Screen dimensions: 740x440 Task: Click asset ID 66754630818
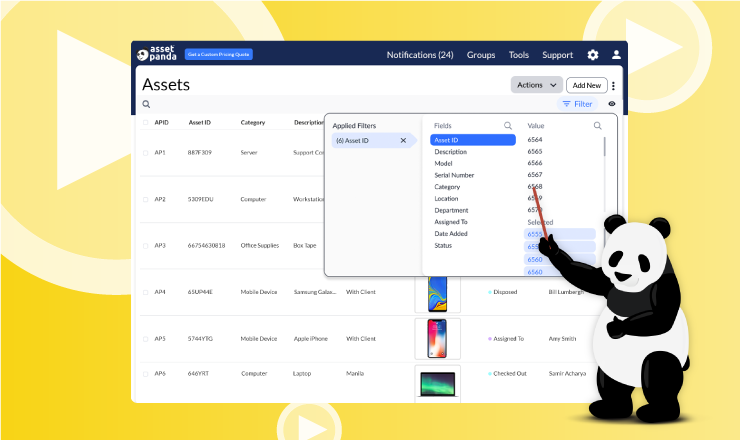click(x=206, y=245)
